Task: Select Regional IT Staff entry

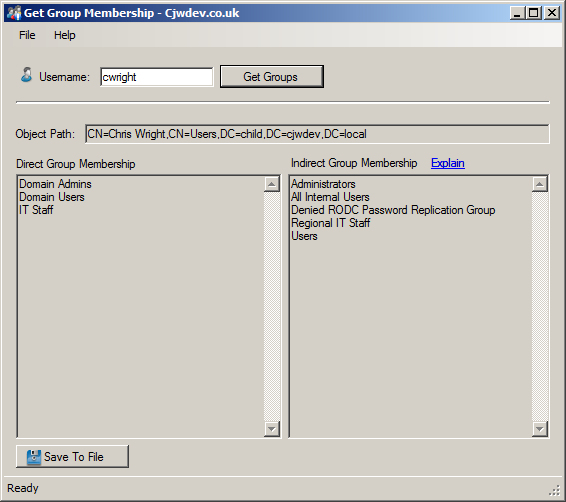Action: pos(330,223)
